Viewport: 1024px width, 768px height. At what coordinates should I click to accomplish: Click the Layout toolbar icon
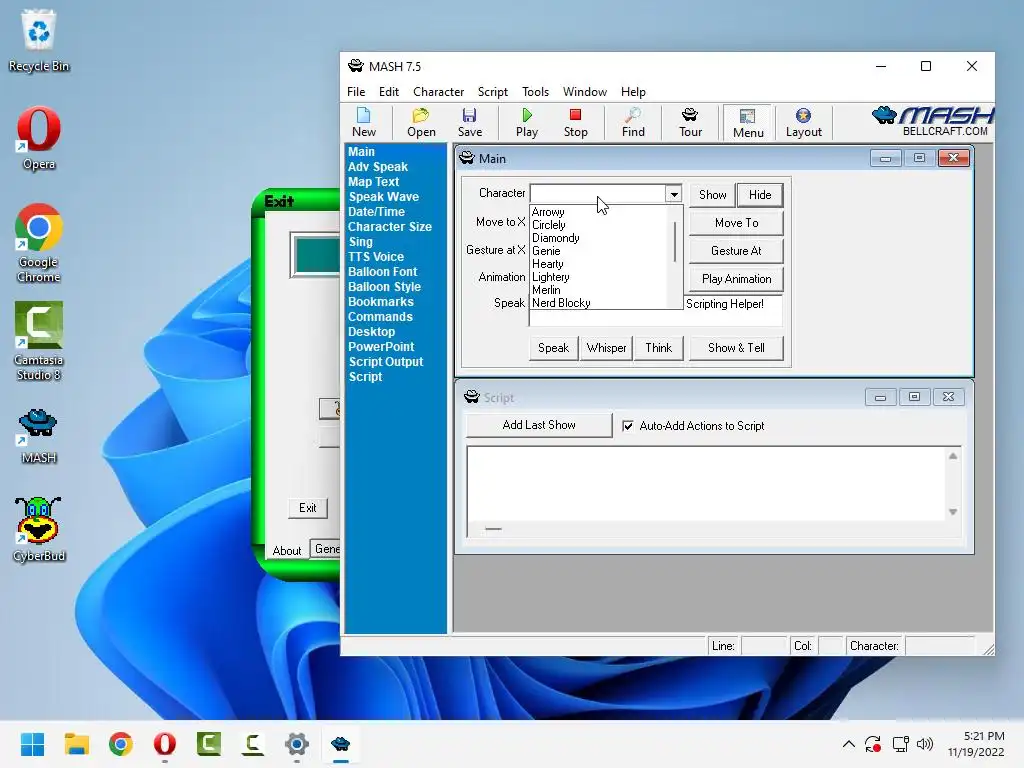coord(803,123)
